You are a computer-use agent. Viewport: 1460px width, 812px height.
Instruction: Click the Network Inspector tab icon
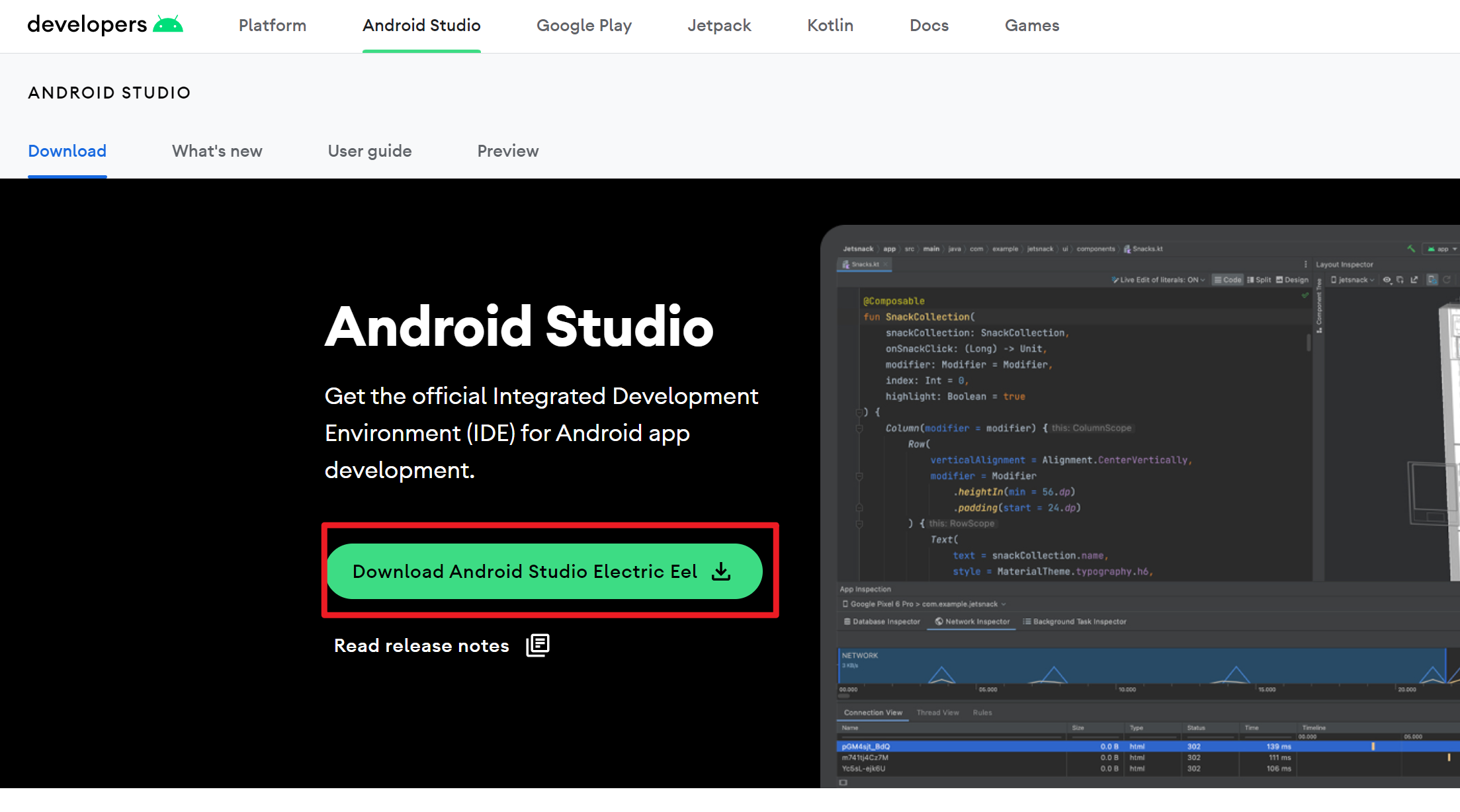click(935, 621)
